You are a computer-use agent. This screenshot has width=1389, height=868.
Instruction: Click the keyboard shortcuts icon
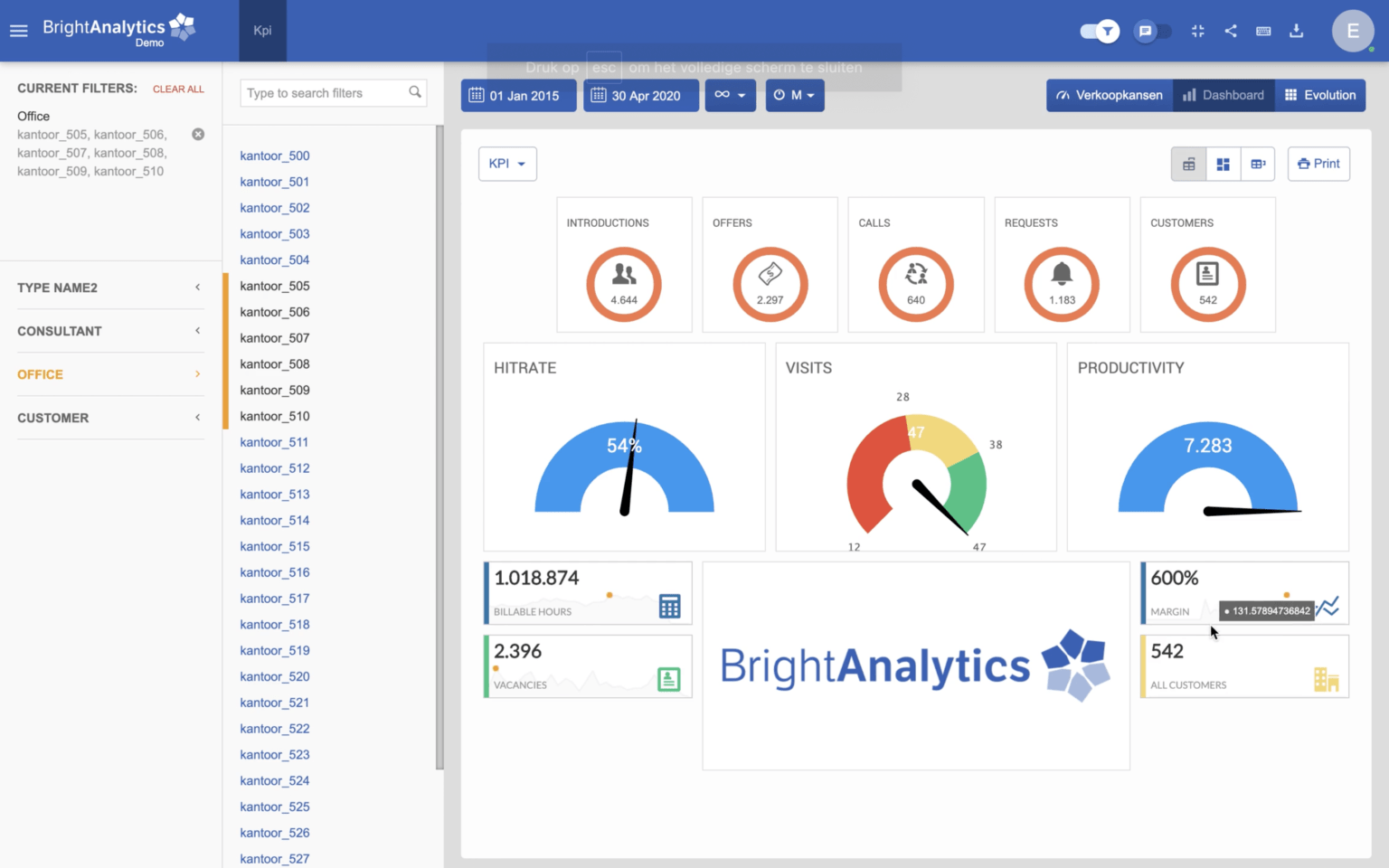(x=1262, y=31)
